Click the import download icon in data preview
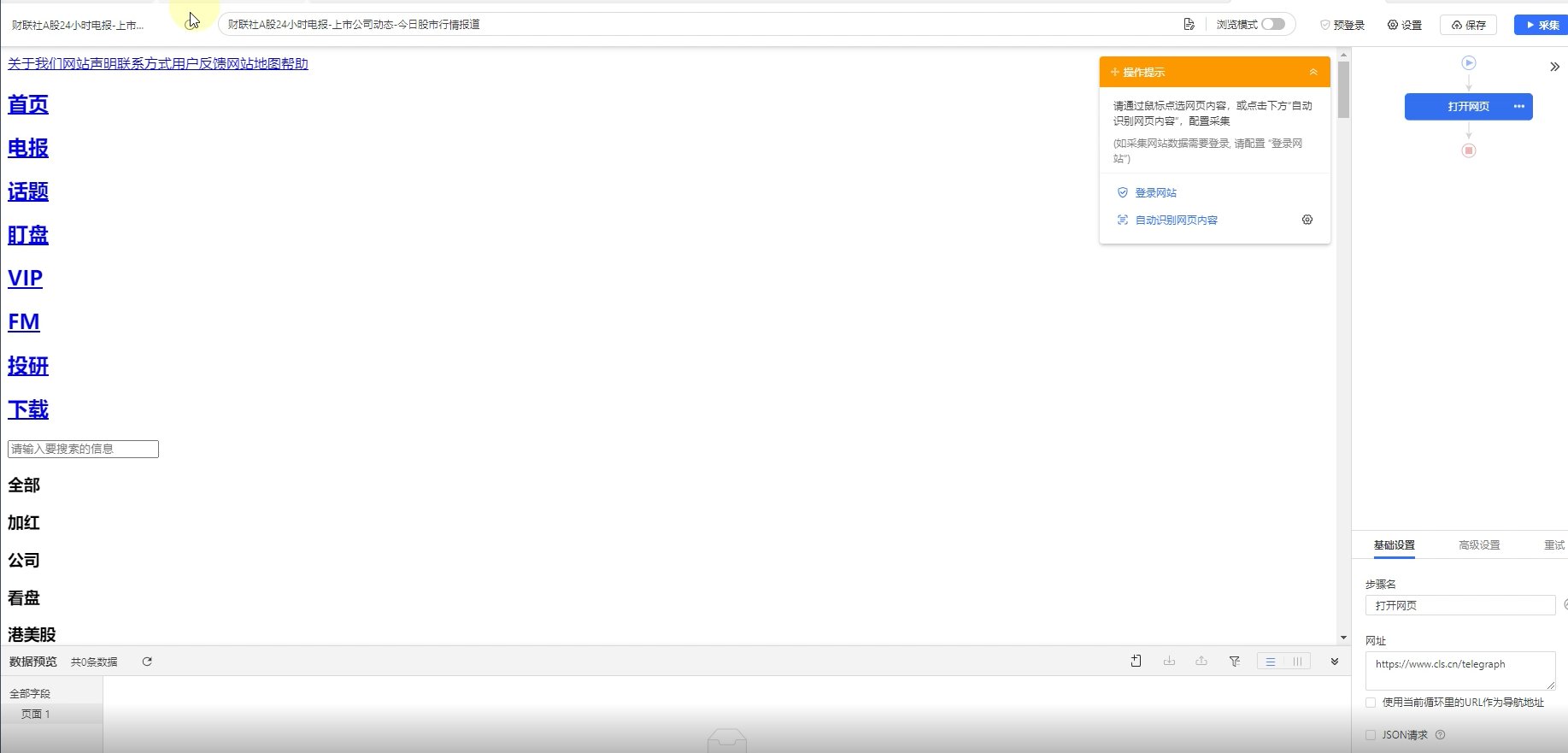The image size is (1568, 753). (x=1169, y=661)
